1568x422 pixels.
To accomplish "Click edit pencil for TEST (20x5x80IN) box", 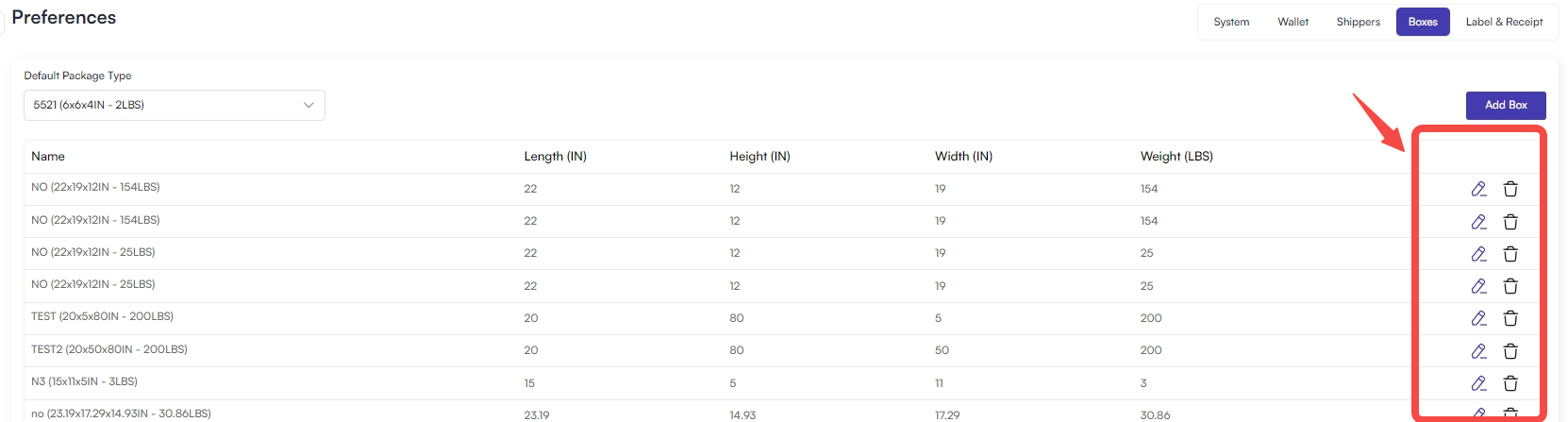I will click(x=1478, y=318).
